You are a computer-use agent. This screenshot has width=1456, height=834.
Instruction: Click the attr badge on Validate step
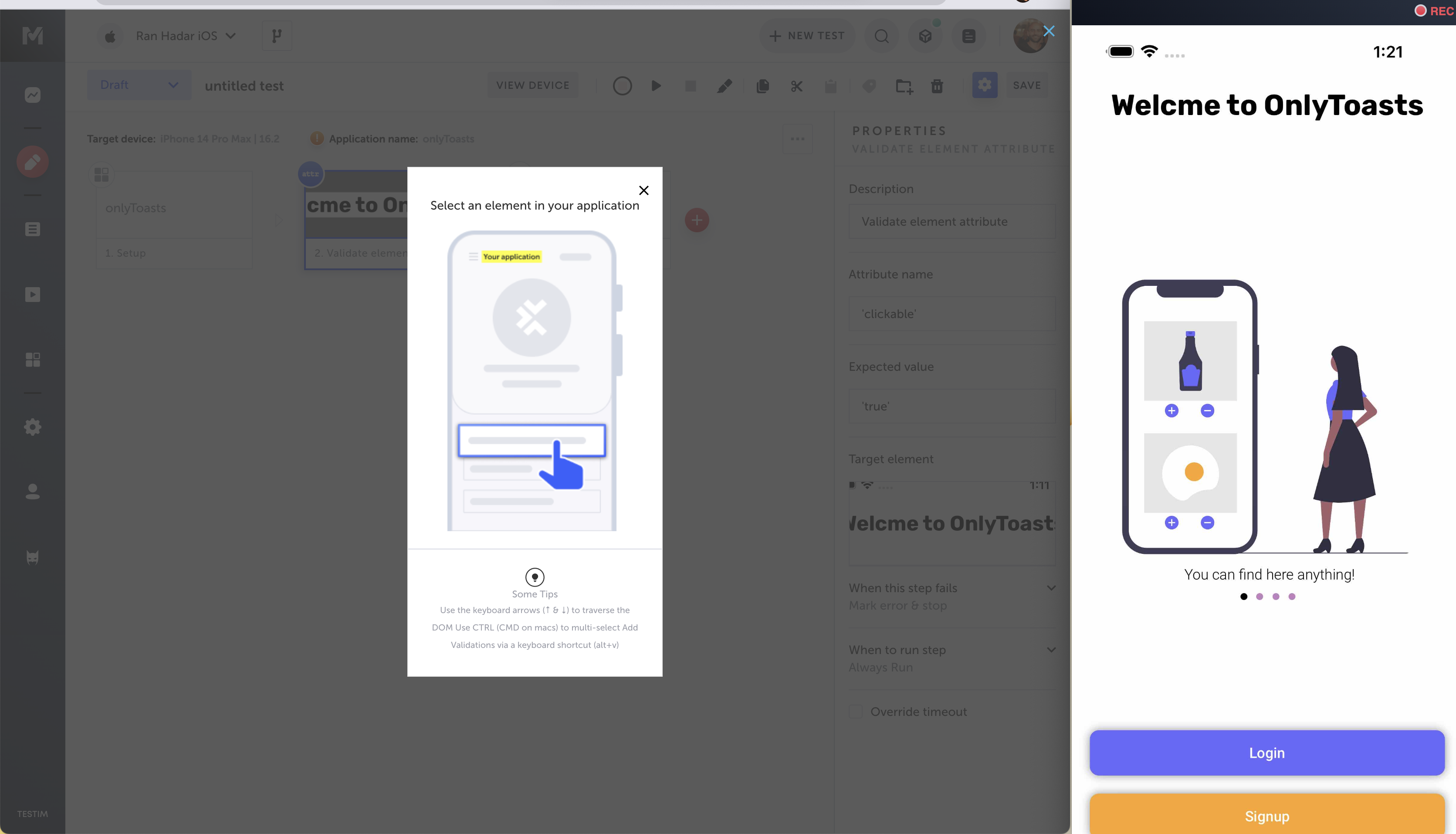coord(311,174)
